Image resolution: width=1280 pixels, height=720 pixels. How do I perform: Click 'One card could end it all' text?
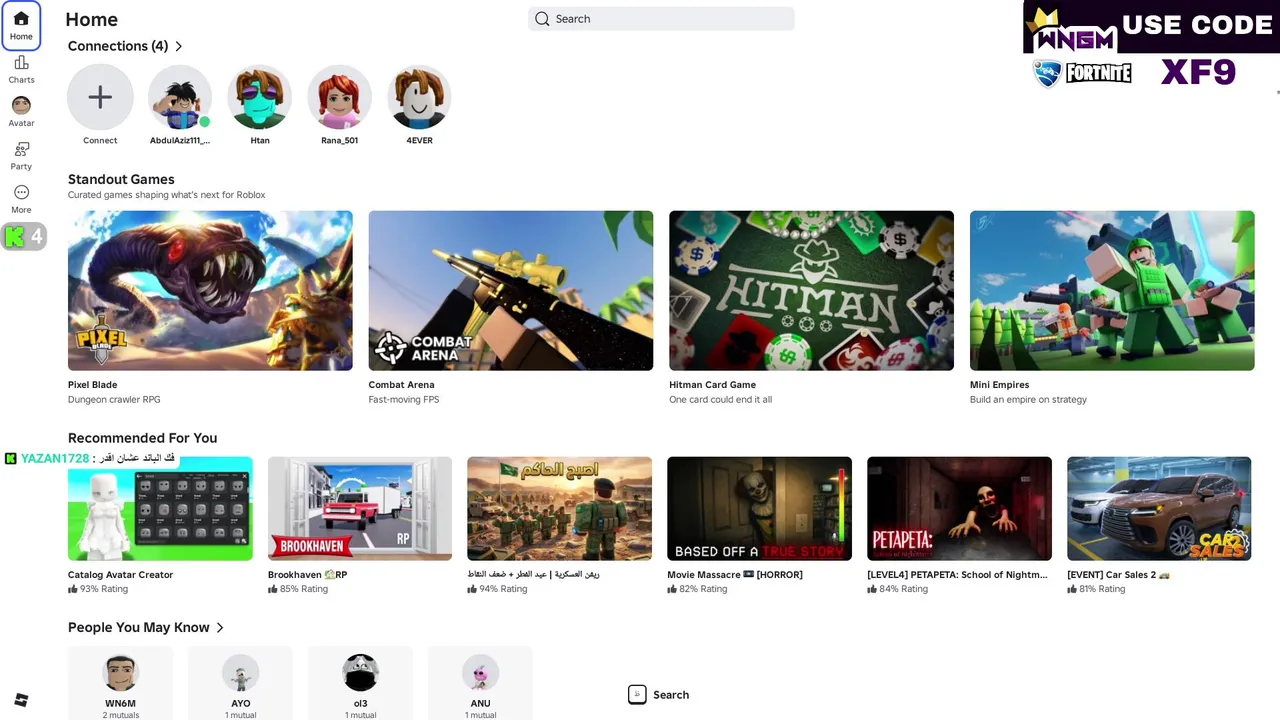click(x=721, y=400)
